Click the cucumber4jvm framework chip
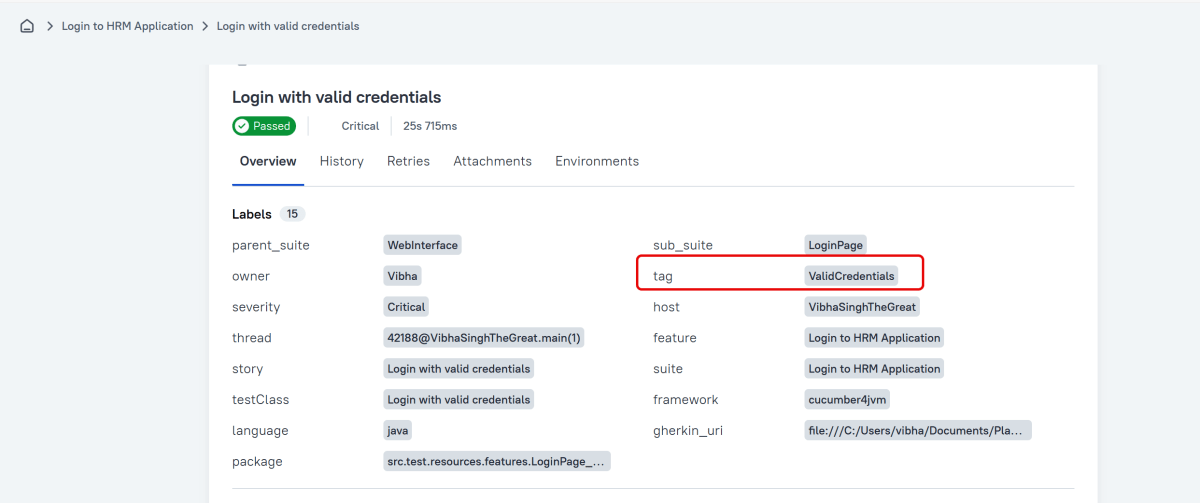The height and width of the screenshot is (503, 1200). point(847,400)
